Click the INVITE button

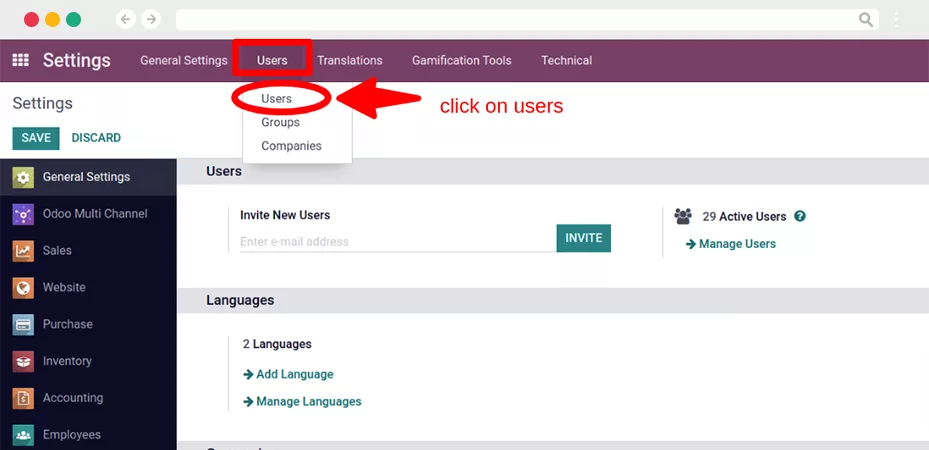click(584, 238)
